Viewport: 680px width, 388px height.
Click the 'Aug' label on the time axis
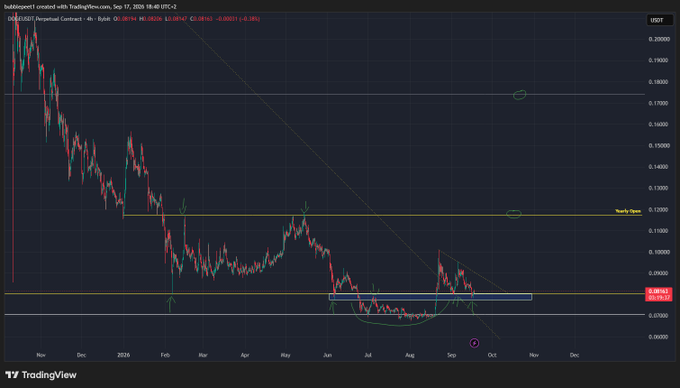click(x=410, y=355)
